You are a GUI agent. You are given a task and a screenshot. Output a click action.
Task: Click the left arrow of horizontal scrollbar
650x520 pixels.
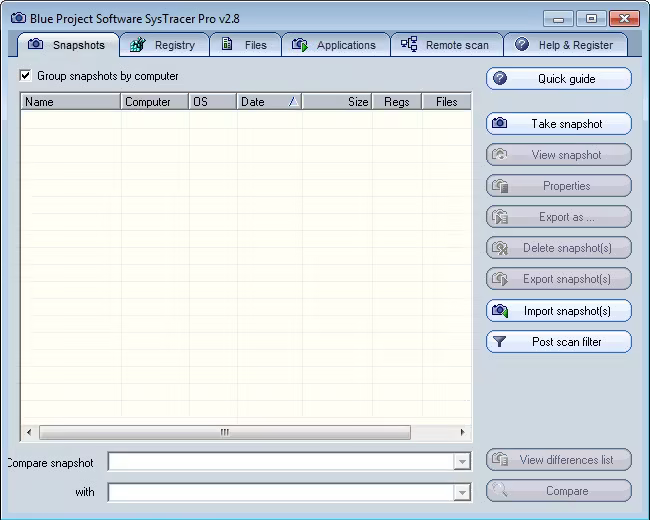pyautogui.click(x=29, y=432)
